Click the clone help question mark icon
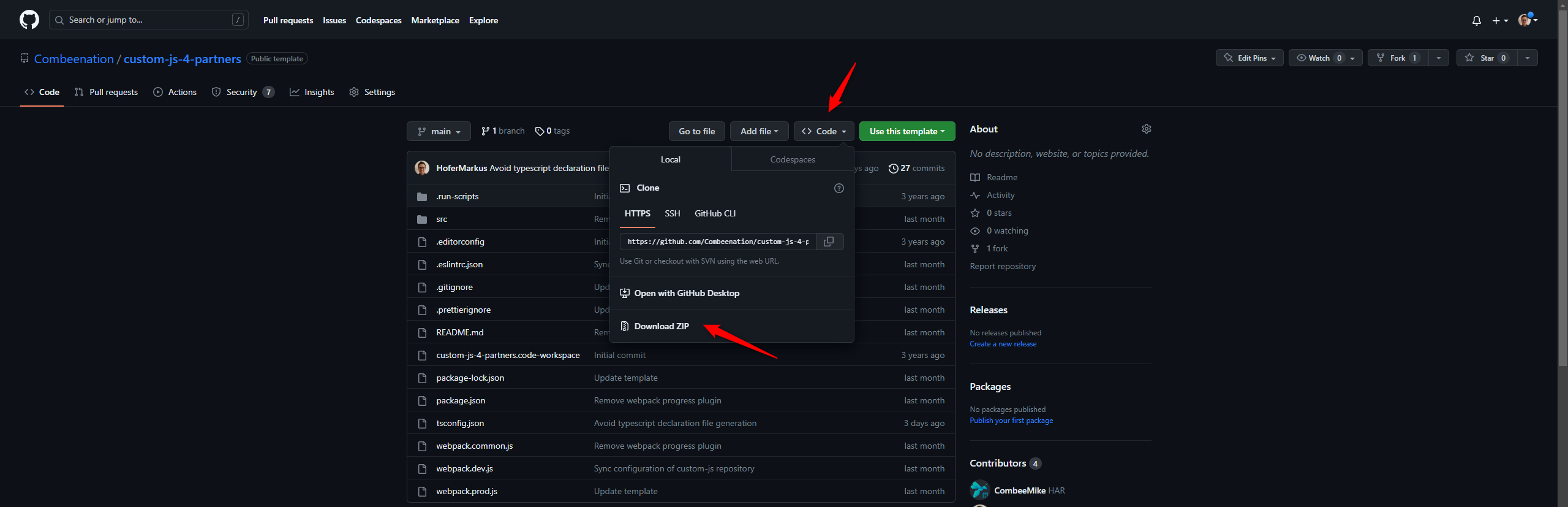 coord(839,188)
